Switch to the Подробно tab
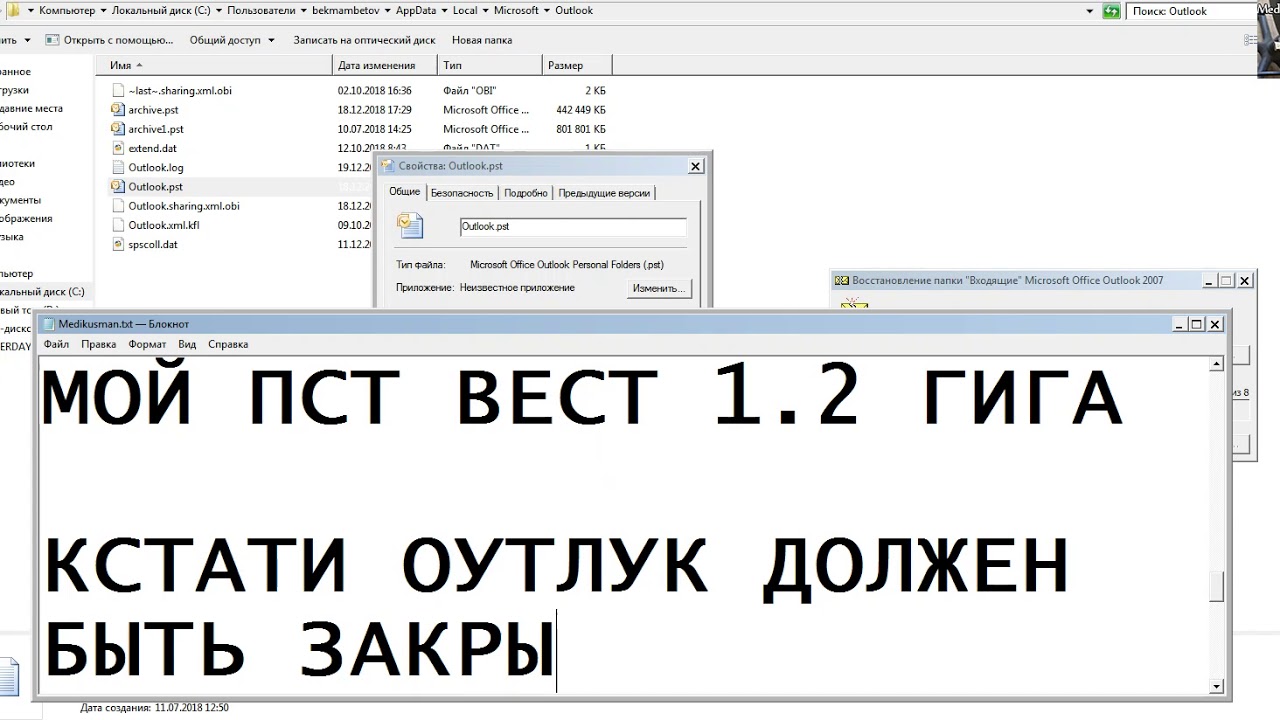The height and width of the screenshot is (720, 1280). click(526, 193)
